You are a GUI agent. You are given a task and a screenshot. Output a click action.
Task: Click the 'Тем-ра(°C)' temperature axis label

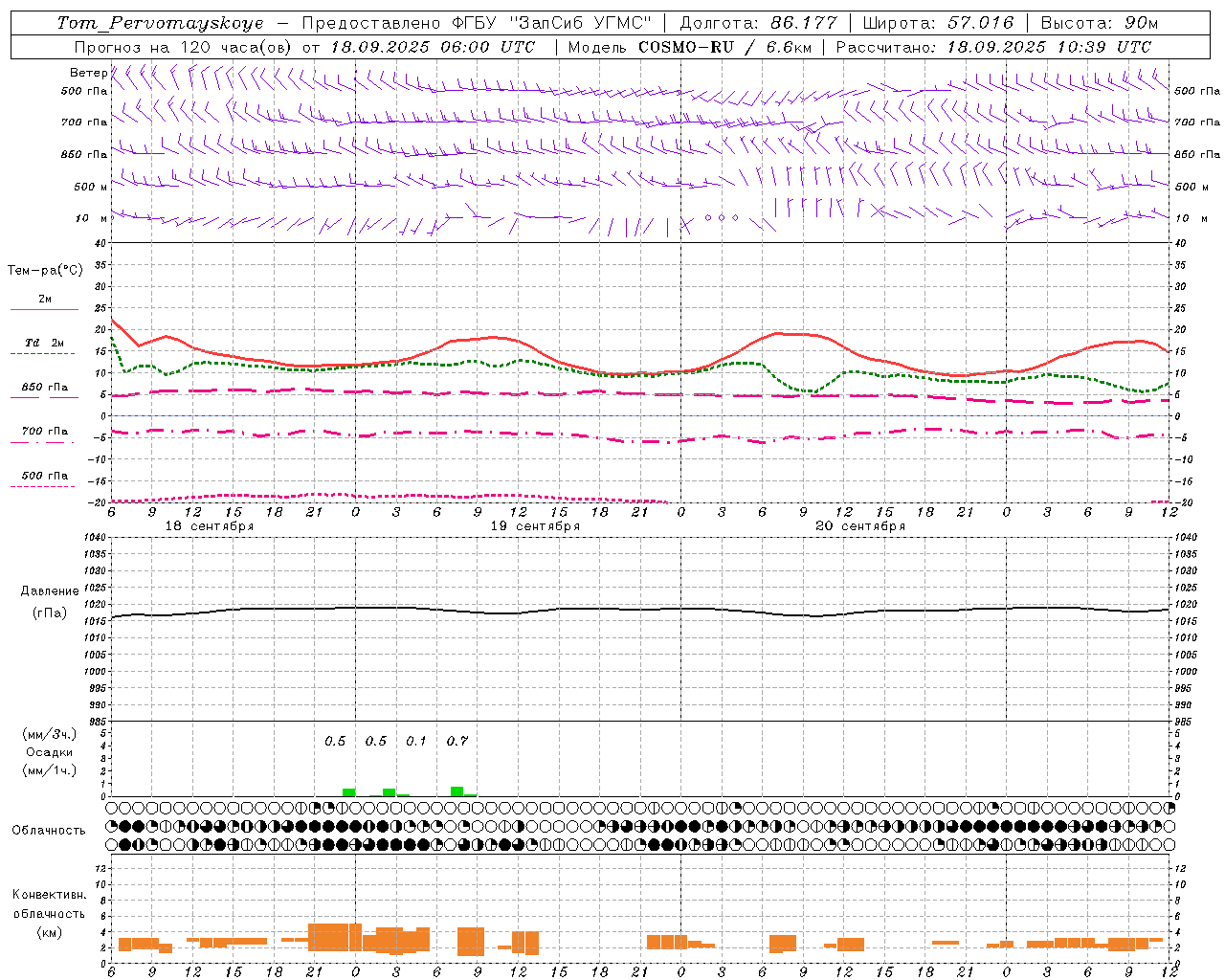[x=45, y=270]
